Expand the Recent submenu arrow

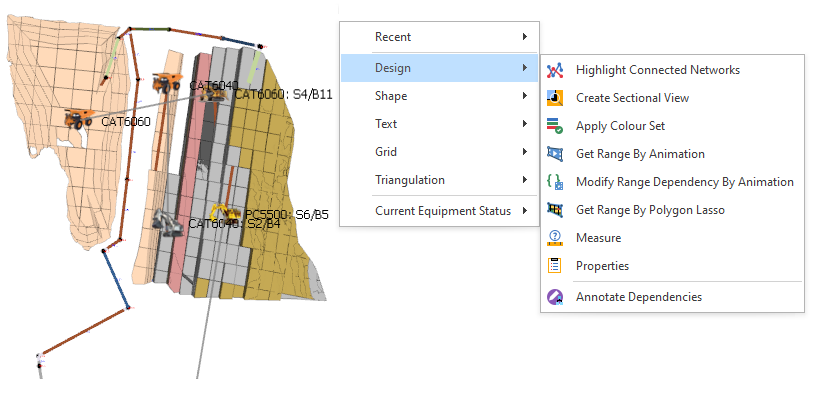click(525, 37)
